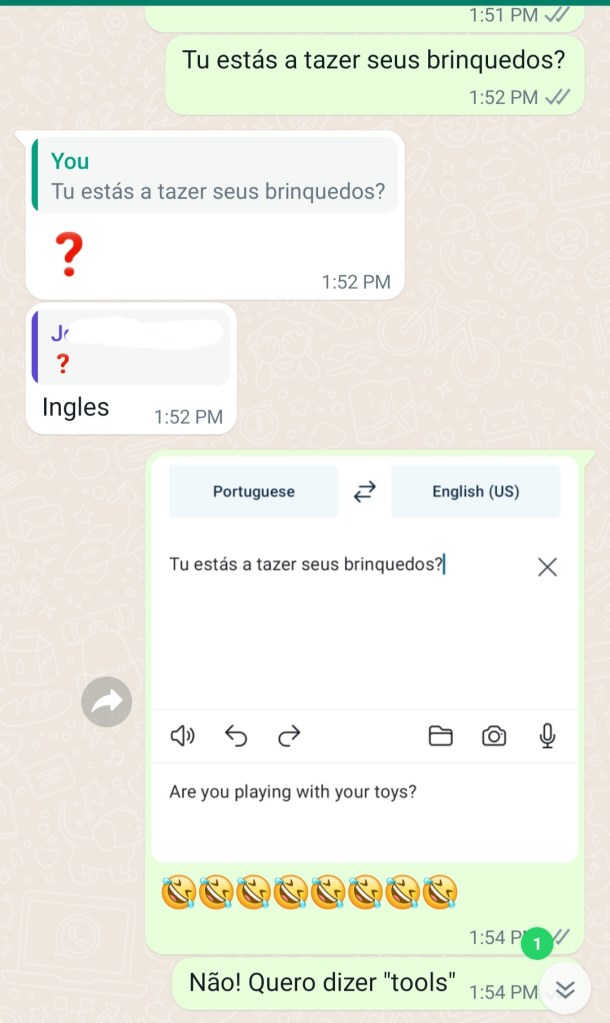Image resolution: width=610 pixels, height=1023 pixels.
Task: Tap the redo arrow in translator toolbar
Action: pyautogui.click(x=289, y=736)
